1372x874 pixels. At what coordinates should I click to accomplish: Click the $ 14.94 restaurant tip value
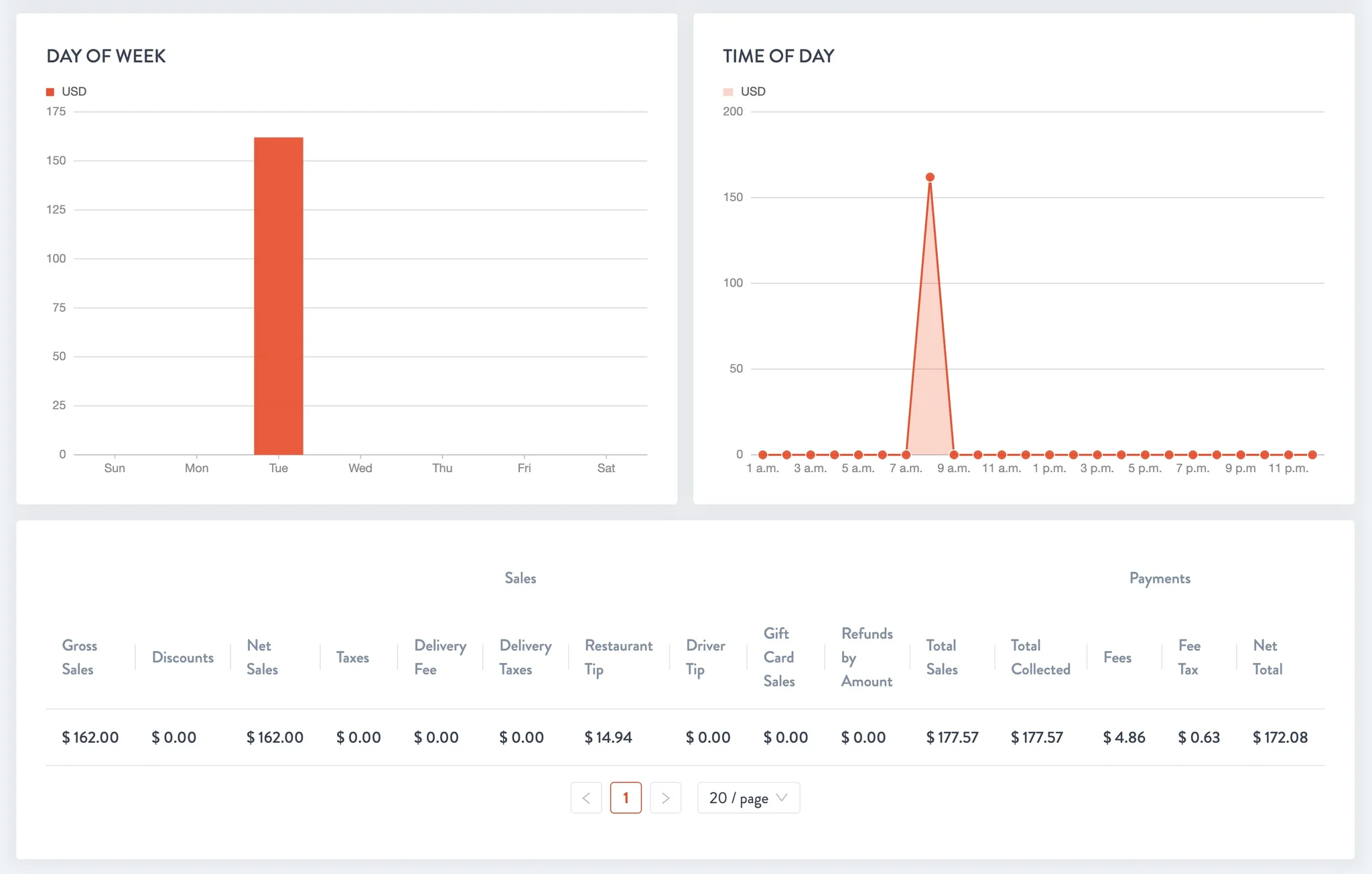[608, 737]
